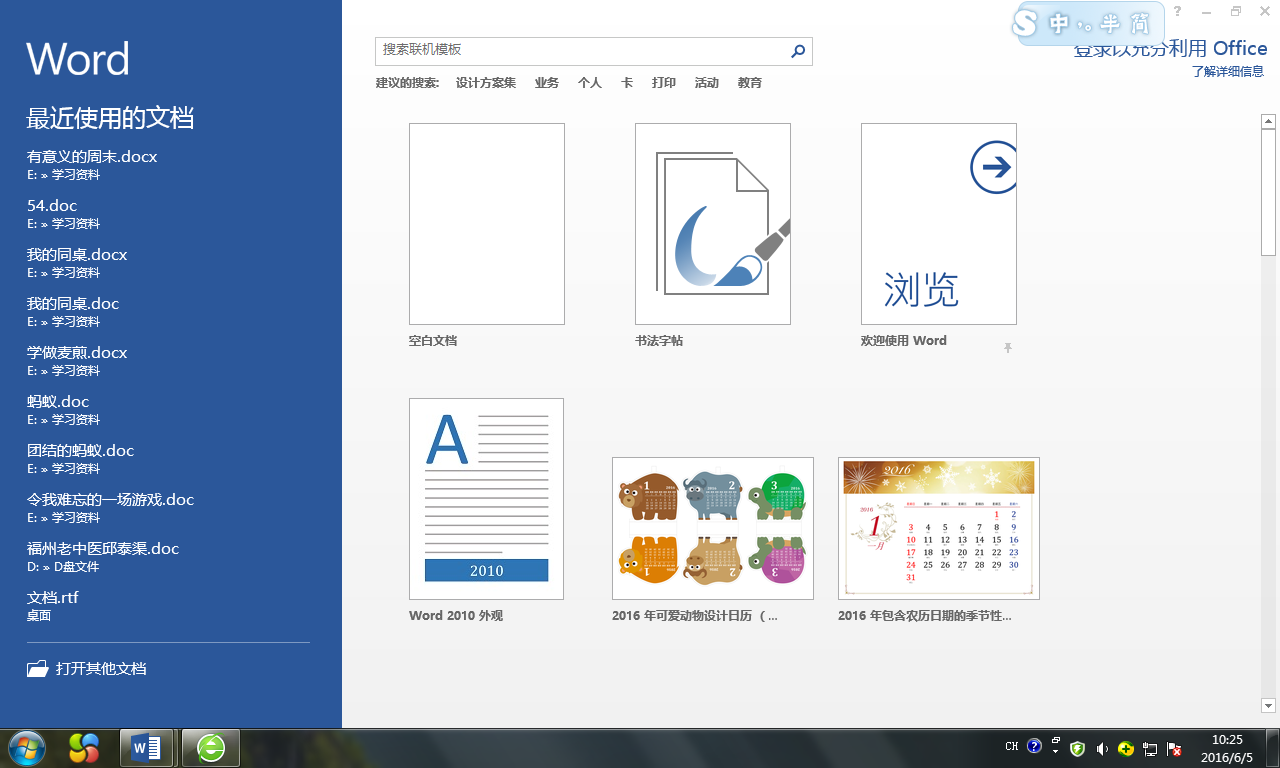
Task: Click the Word help question mark
Action: (x=1177, y=11)
